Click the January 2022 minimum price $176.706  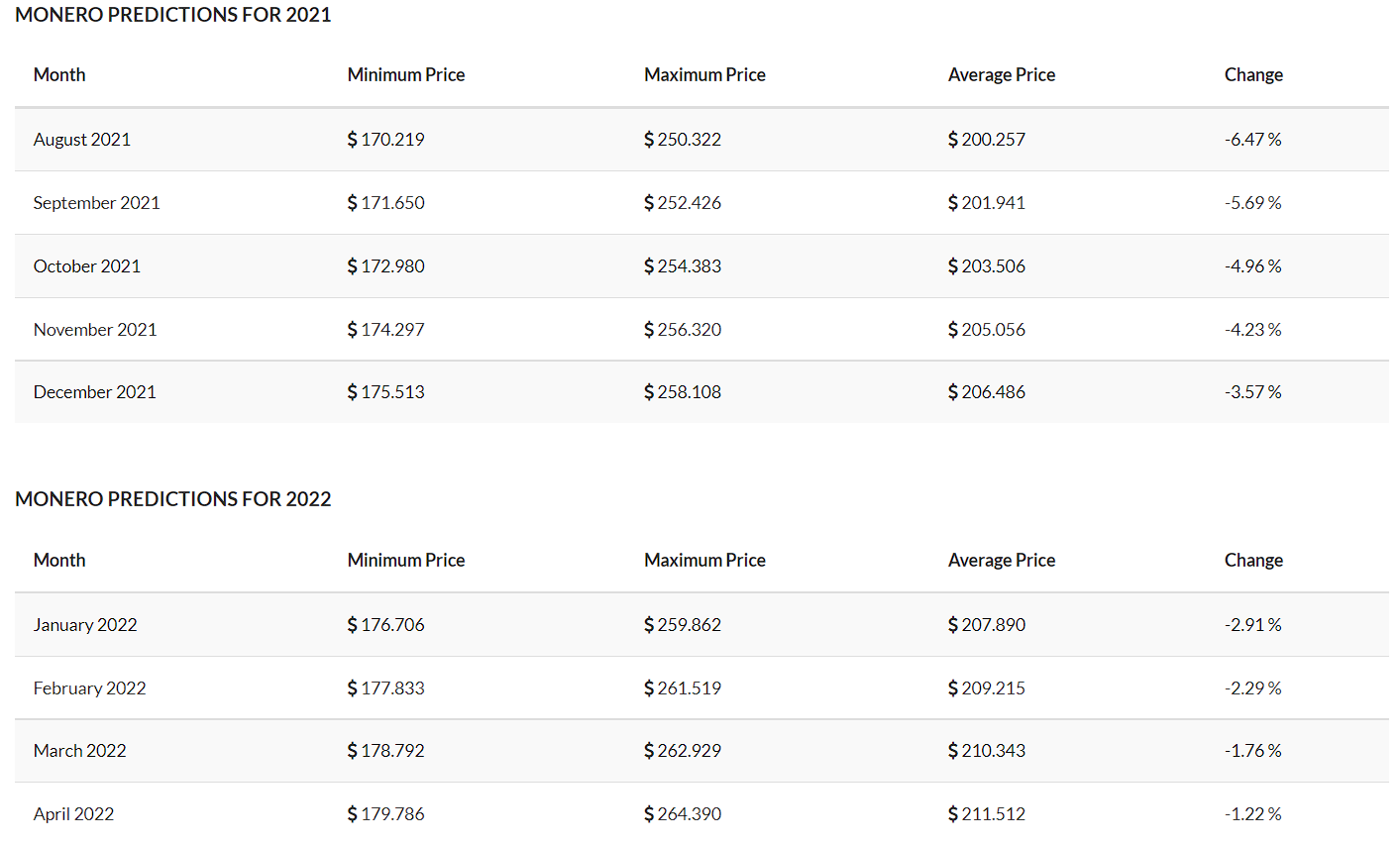[385, 625]
